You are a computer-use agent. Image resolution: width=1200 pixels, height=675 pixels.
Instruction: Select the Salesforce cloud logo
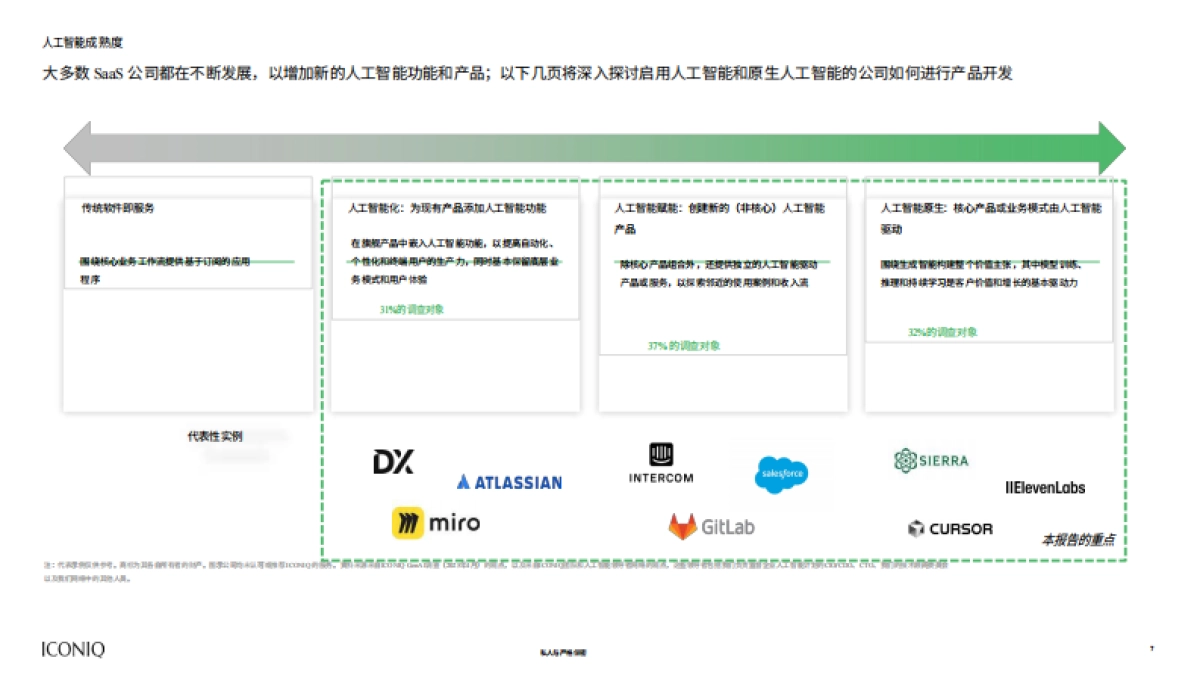point(781,472)
